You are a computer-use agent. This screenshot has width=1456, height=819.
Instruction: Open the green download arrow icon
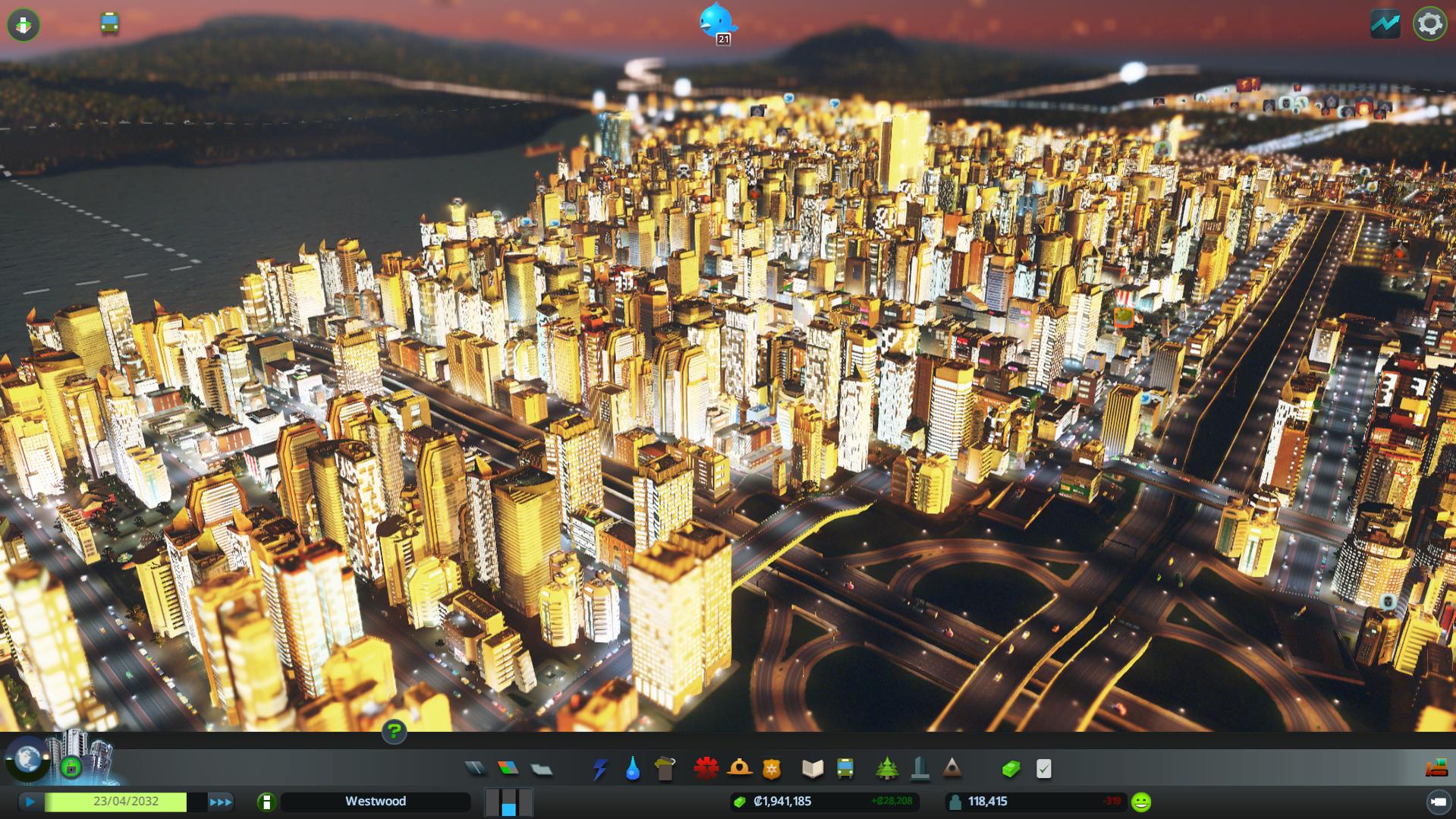click(24, 24)
